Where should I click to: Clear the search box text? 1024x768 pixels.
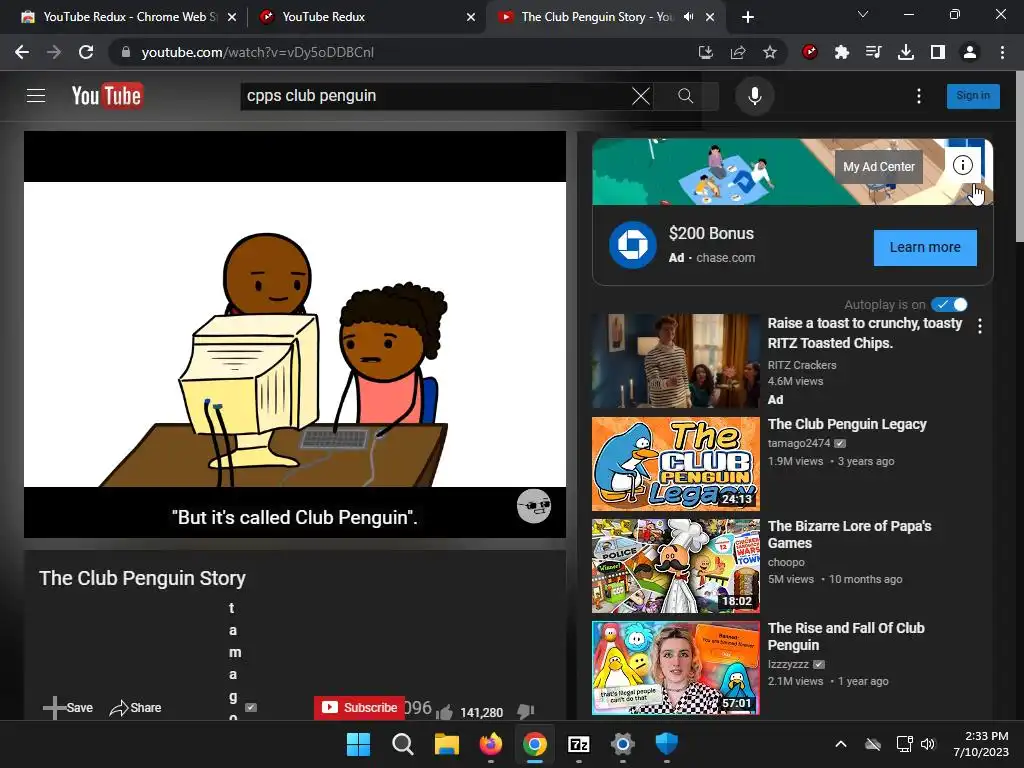pos(641,96)
